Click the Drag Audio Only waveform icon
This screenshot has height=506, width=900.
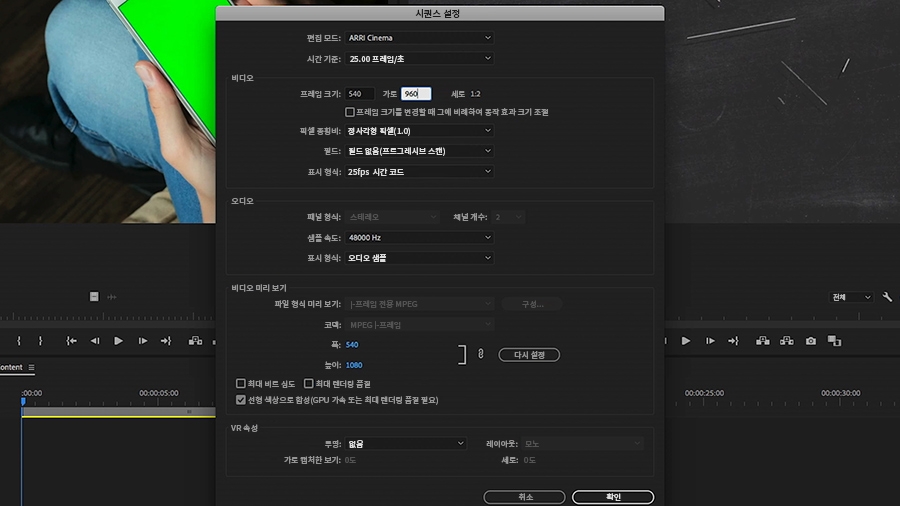[x=112, y=297]
